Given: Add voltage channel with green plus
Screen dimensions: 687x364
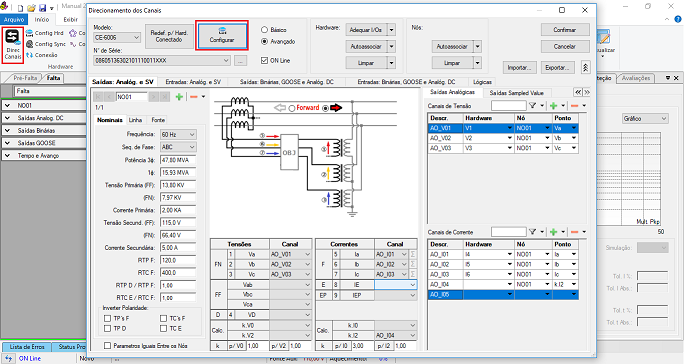Looking at the screenshot, I should [554, 106].
